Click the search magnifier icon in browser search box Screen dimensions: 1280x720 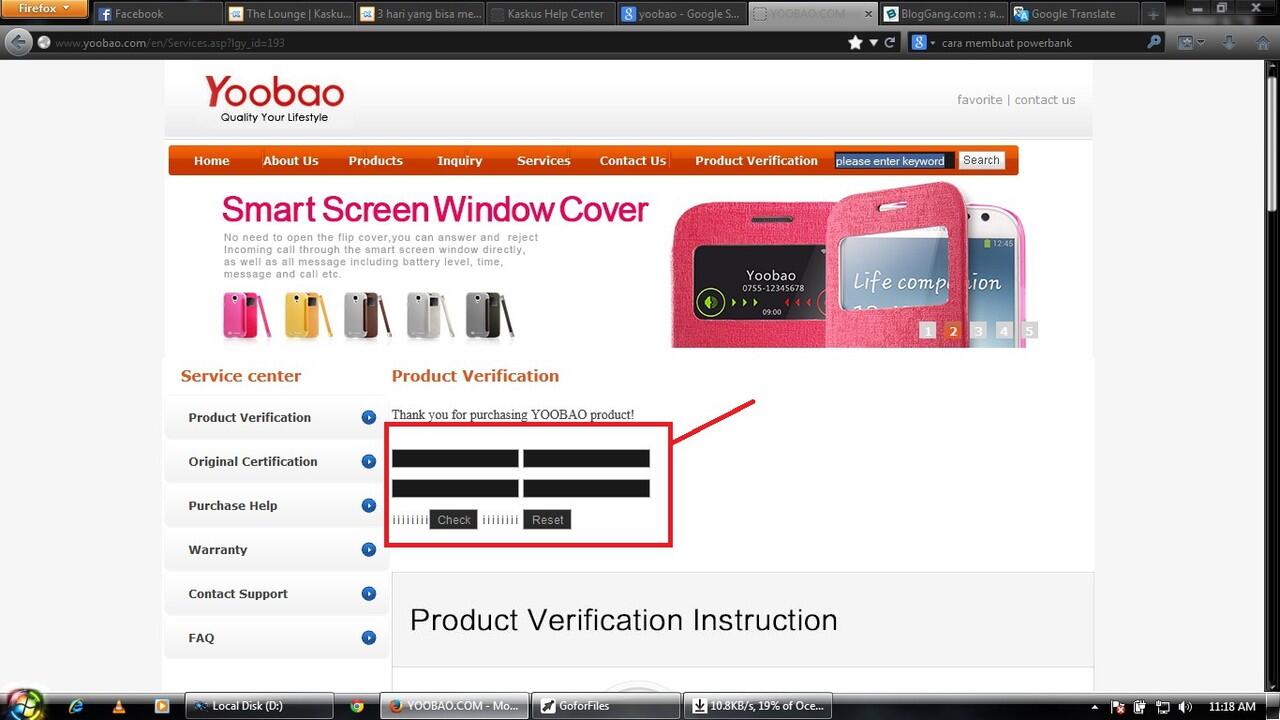point(1153,42)
